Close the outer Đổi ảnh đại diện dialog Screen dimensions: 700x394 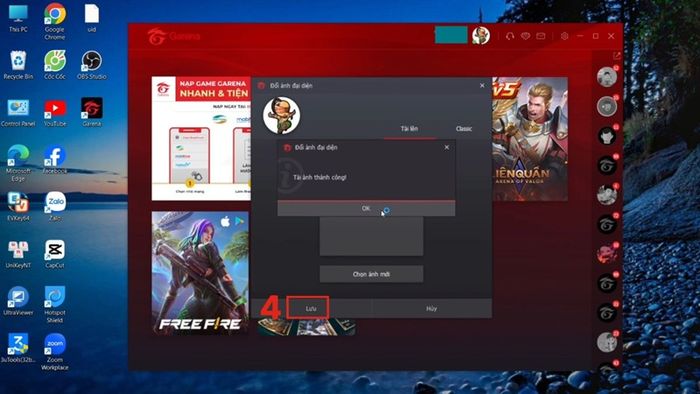tap(482, 85)
